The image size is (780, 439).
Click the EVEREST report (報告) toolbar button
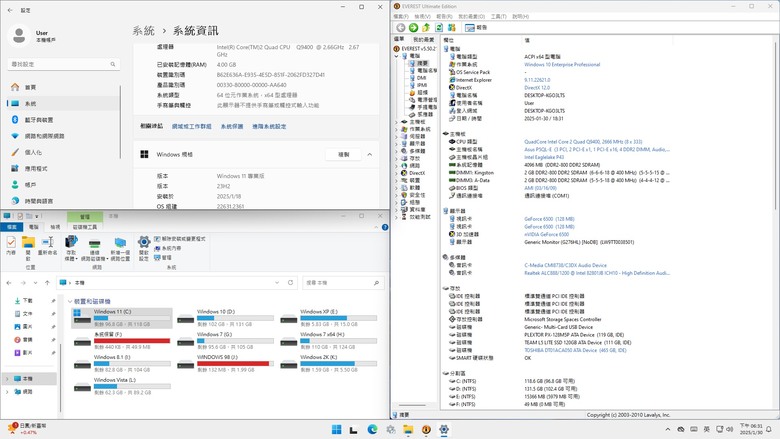point(477,28)
